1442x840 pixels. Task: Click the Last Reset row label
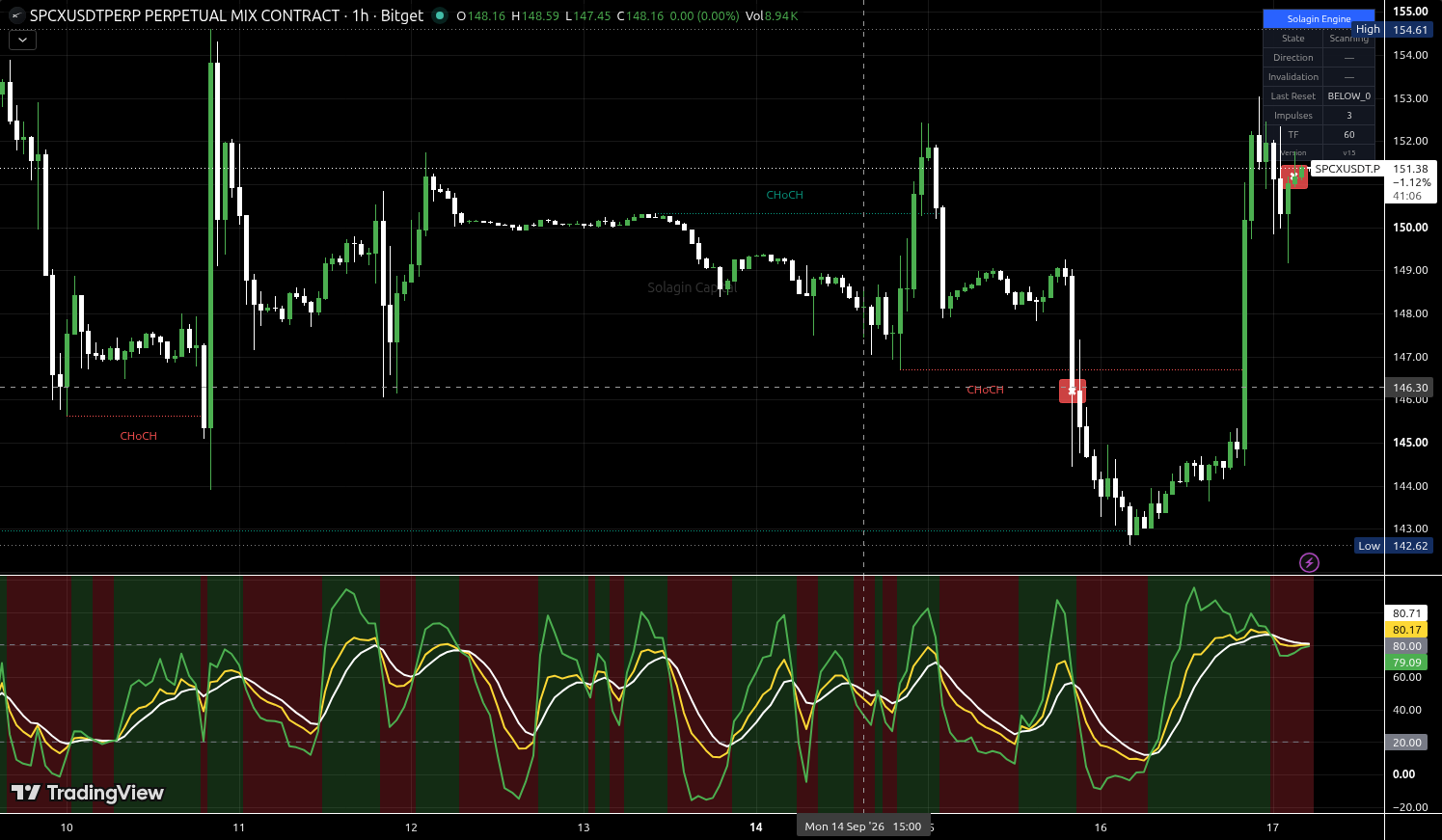[1293, 96]
